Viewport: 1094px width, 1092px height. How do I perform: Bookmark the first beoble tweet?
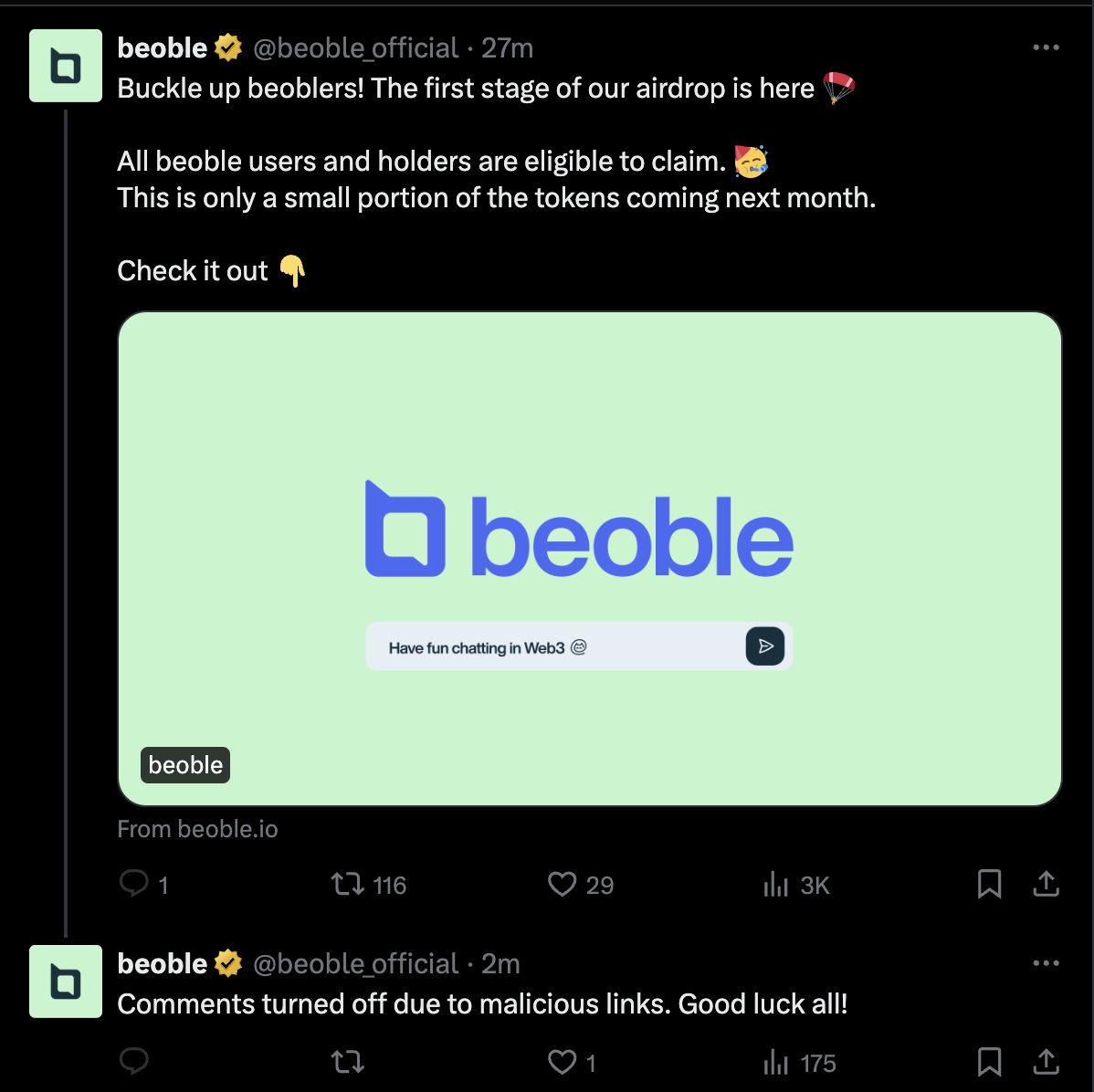tap(989, 884)
